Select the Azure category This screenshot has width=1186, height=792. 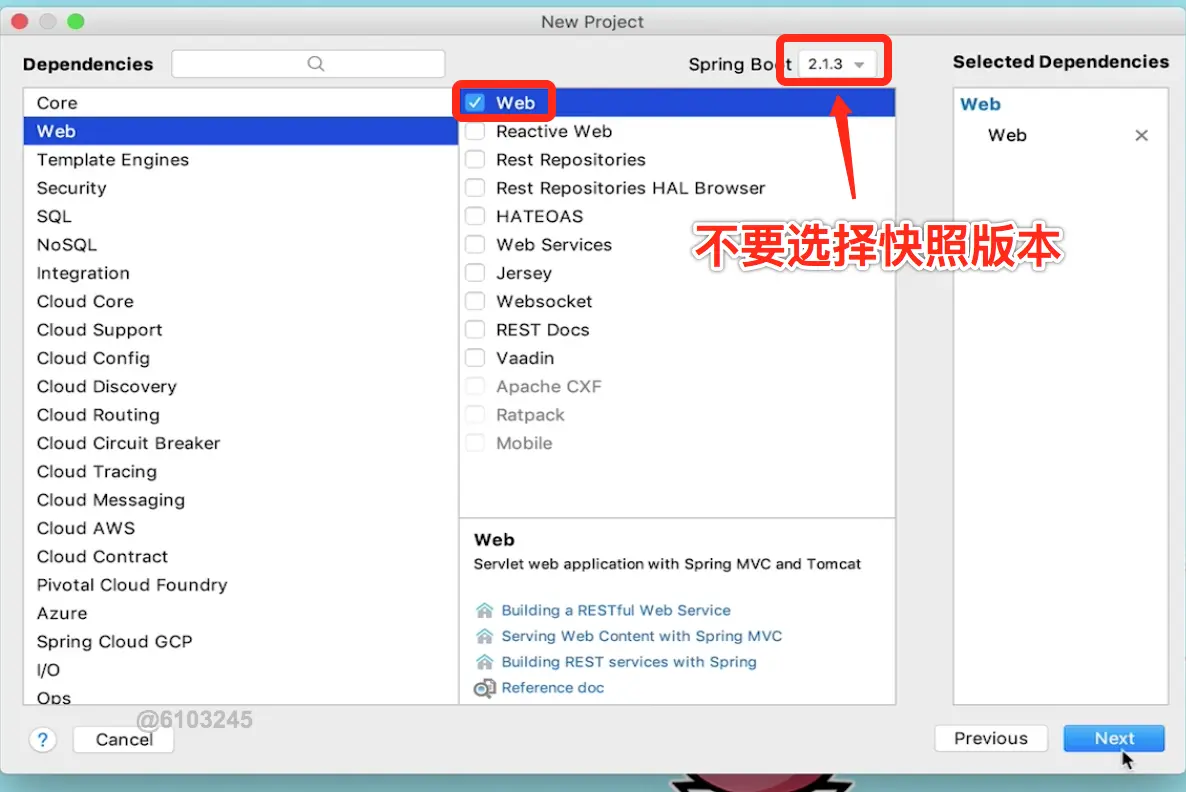(241, 613)
